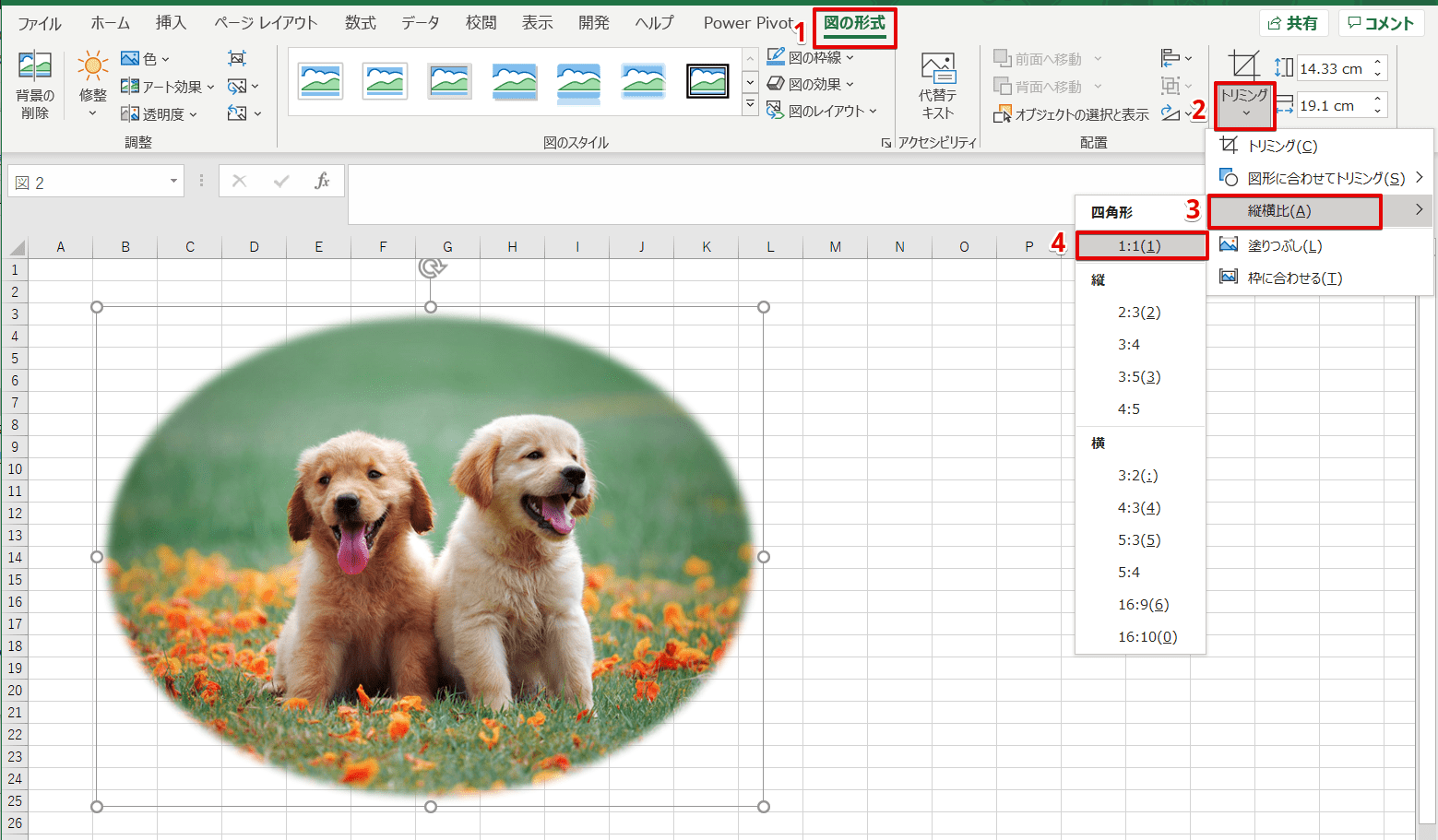This screenshot has width=1438, height=840.
Task: Select the 1:1 square aspect ratio
Action: 1141,245
